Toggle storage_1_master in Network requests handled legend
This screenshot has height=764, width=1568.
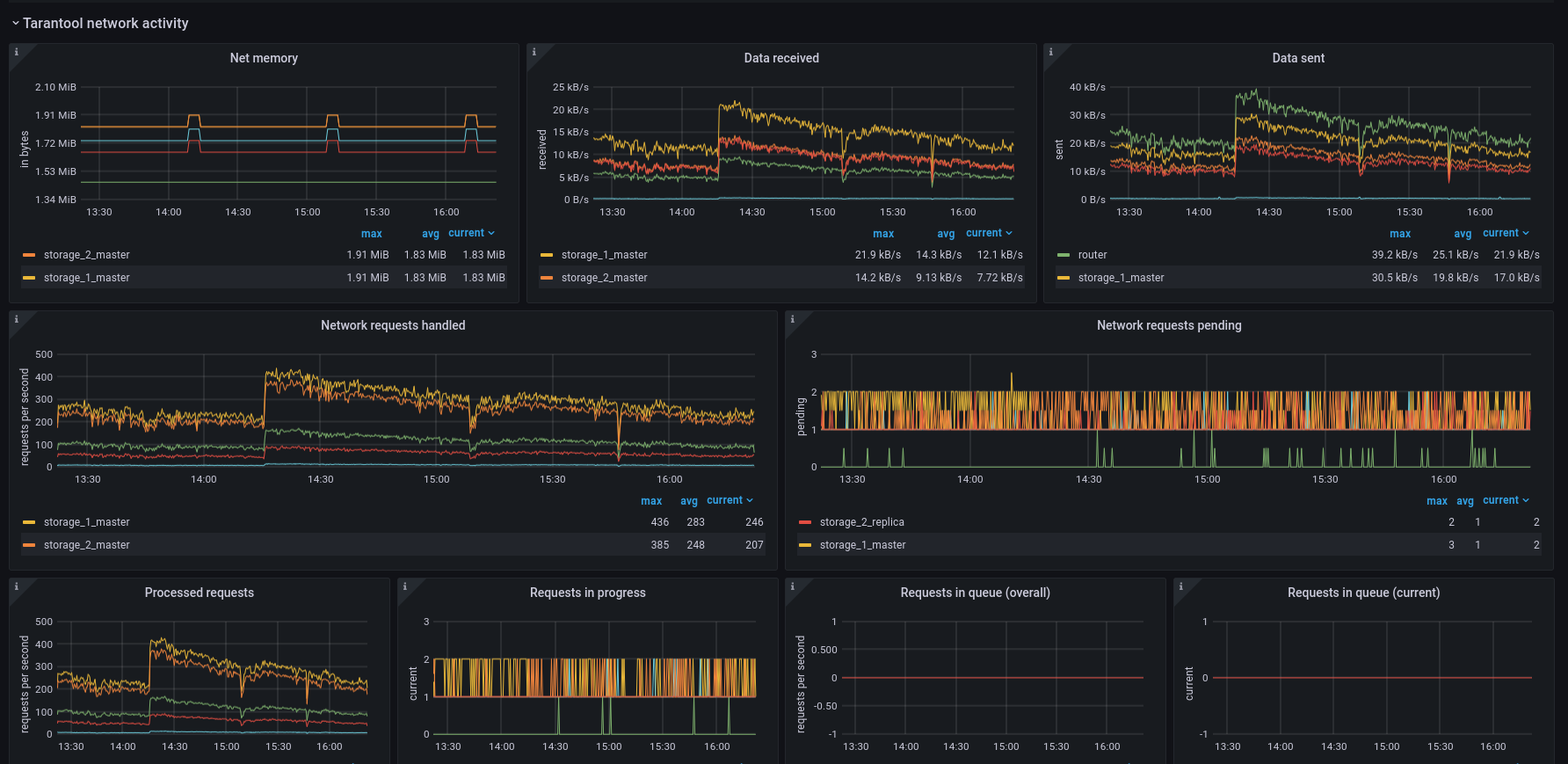(x=87, y=522)
